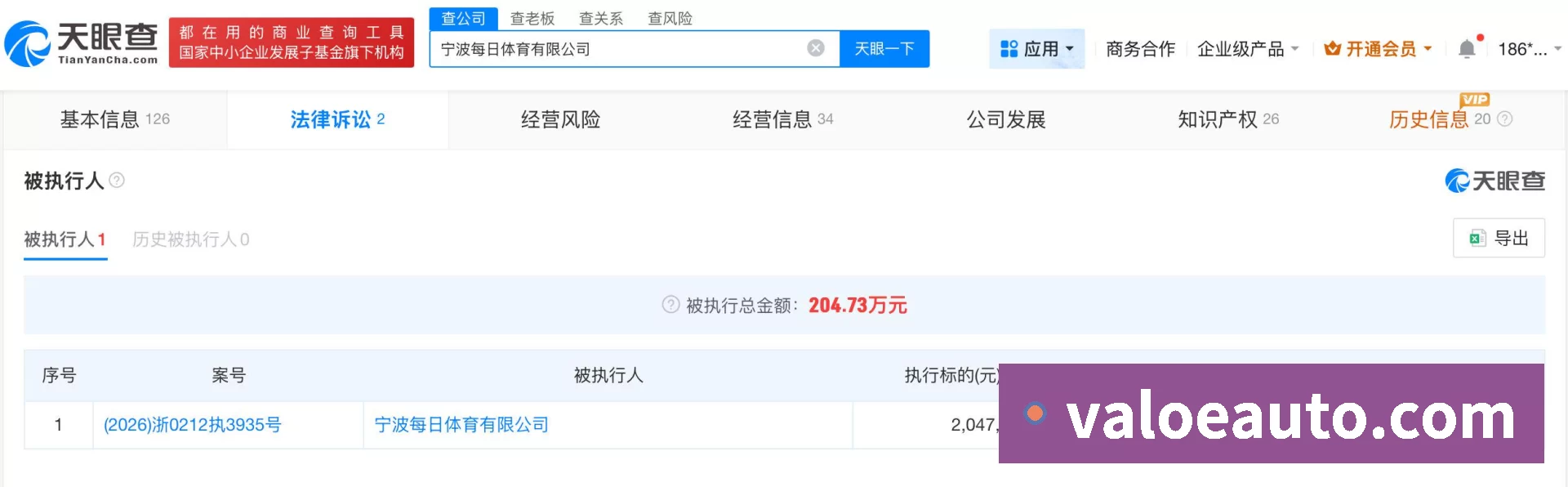Screen dimensions: 1568x487
Task: Open 基本信息 tab
Action: tap(115, 119)
